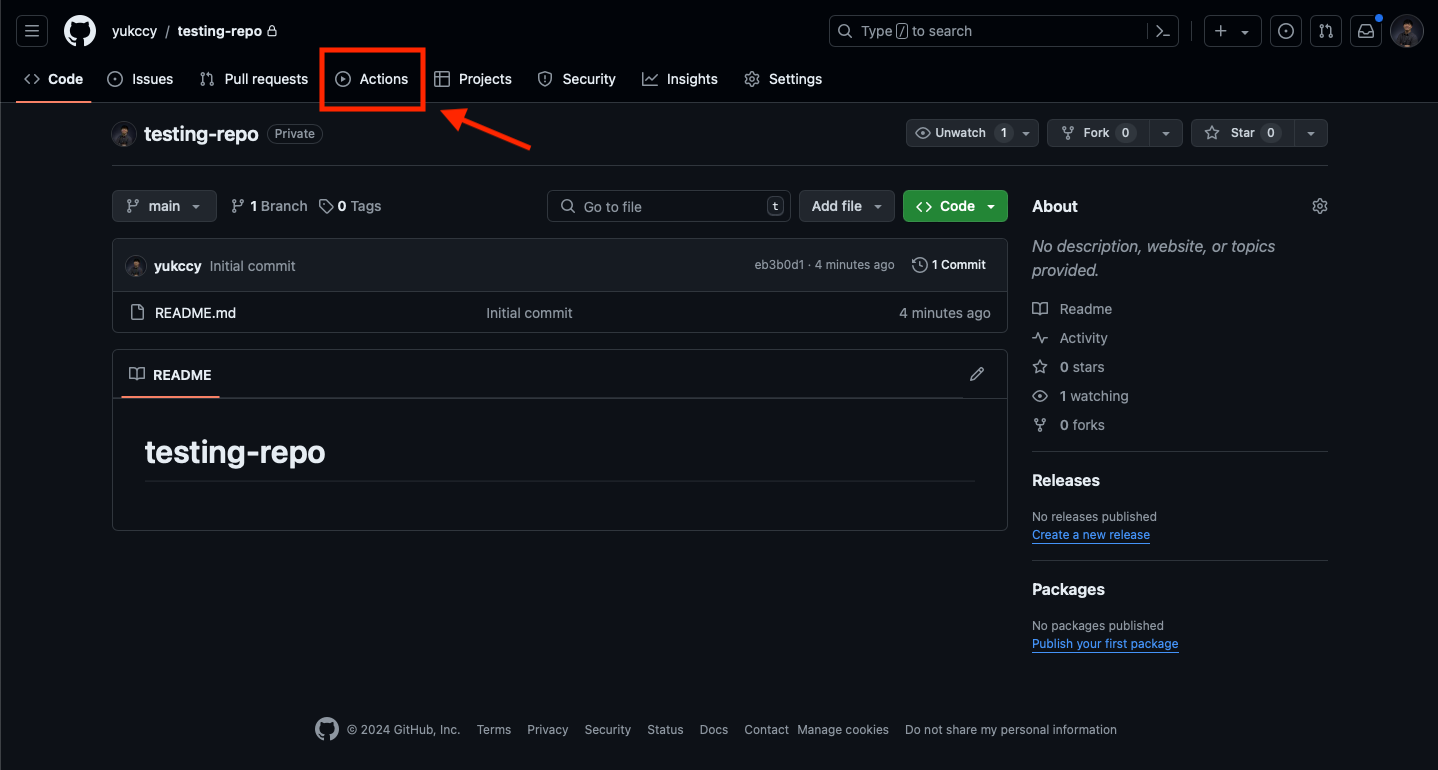Screen dimensions: 1438x770
Task: Focus the Type / to search field
Action: pyautogui.click(x=988, y=31)
